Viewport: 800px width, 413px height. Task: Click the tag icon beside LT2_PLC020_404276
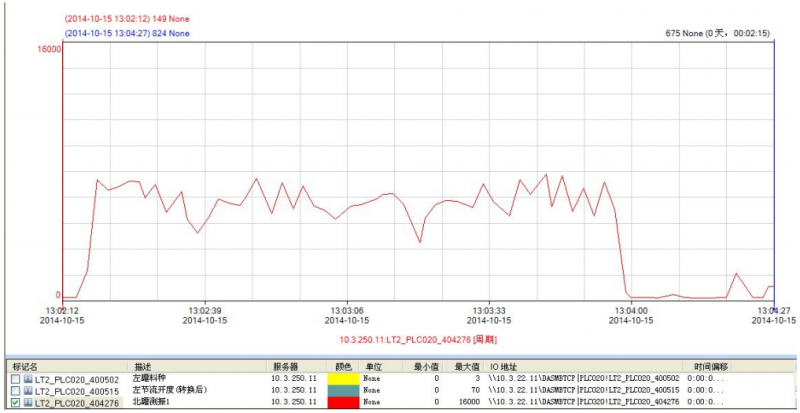pos(28,402)
